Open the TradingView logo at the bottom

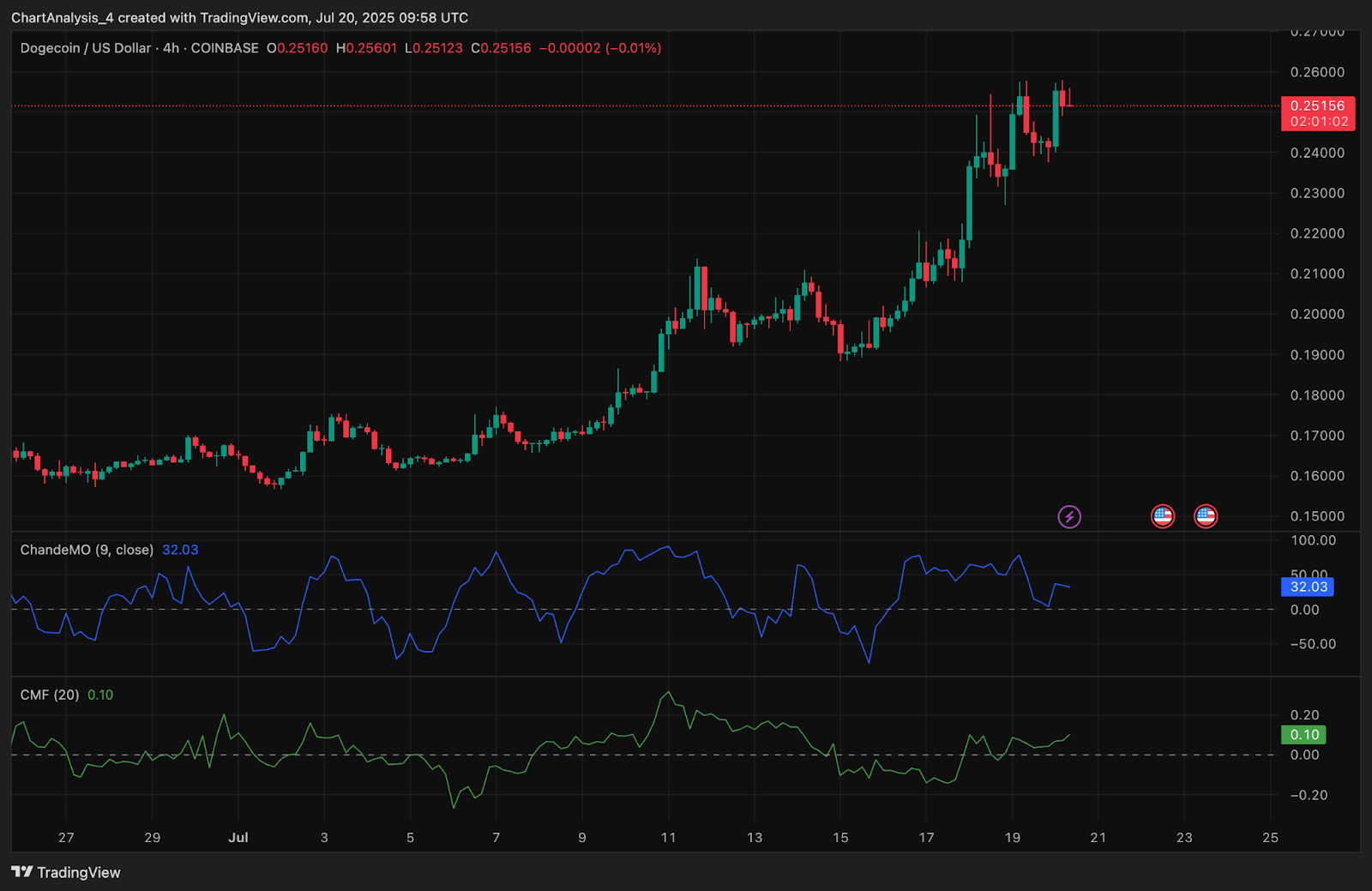(x=66, y=872)
